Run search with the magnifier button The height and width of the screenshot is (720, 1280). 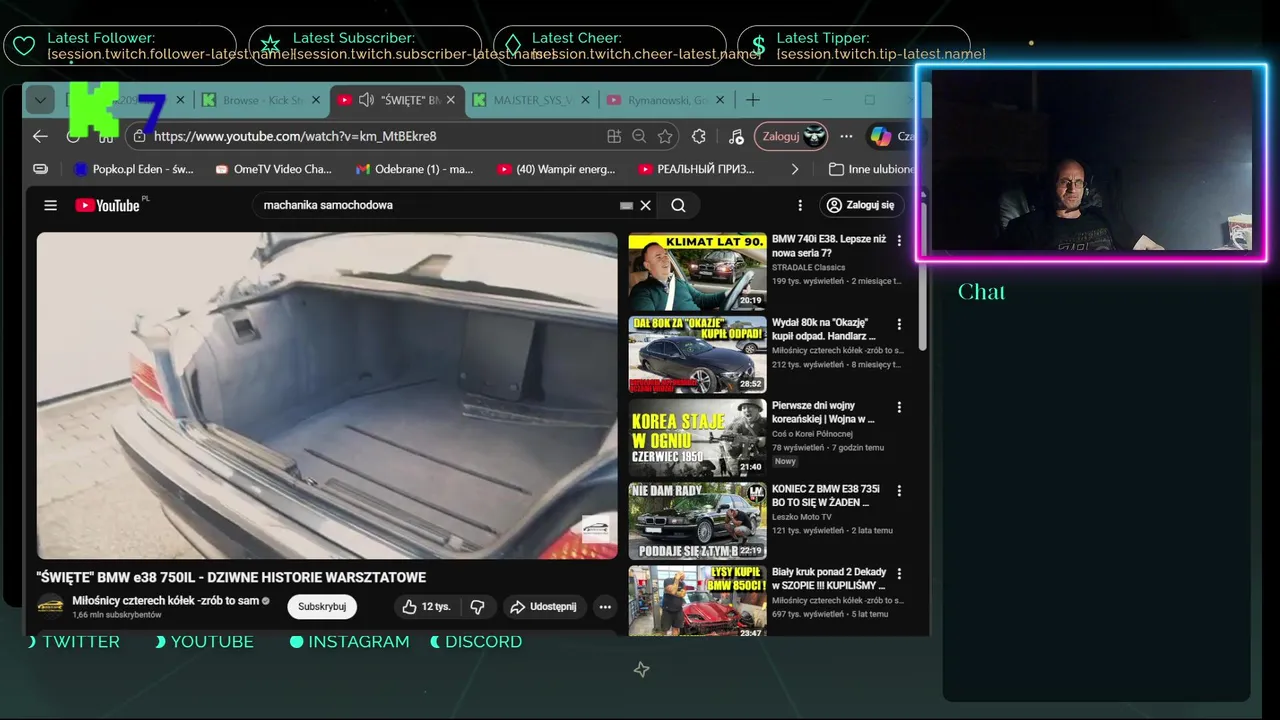click(x=678, y=205)
